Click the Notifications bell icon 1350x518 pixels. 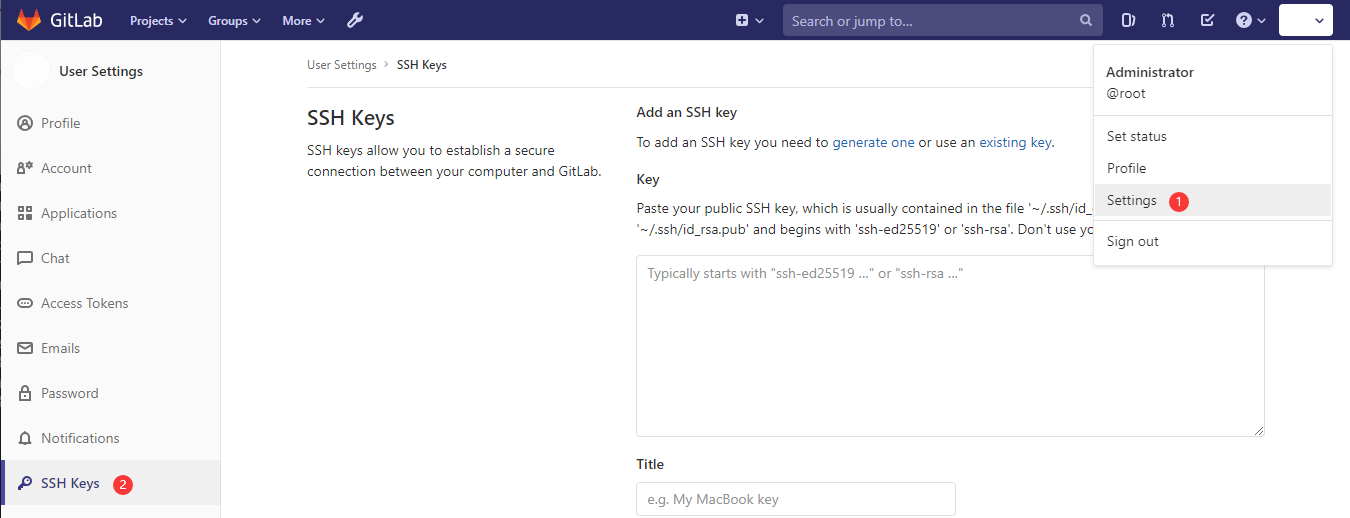[25, 438]
